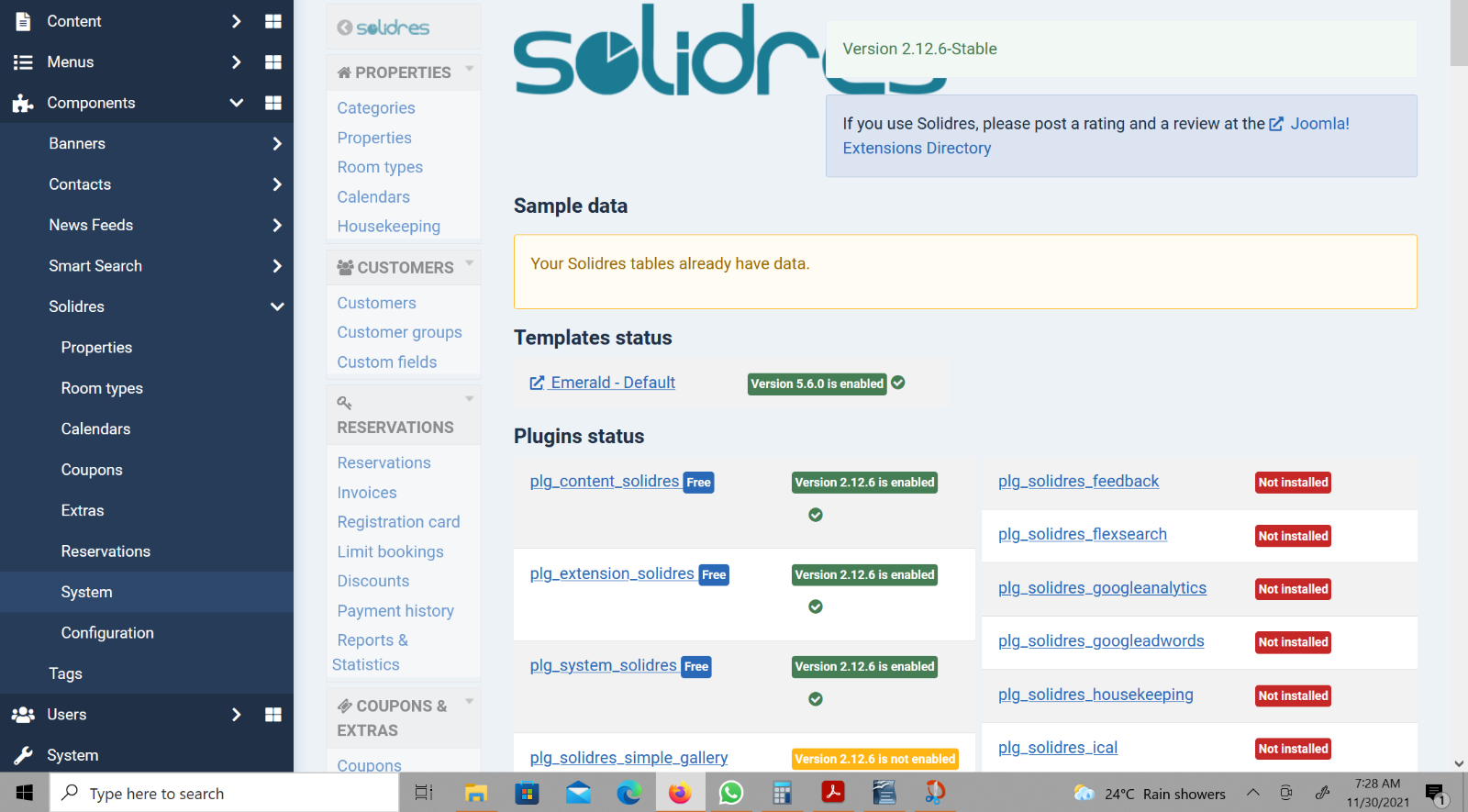Click the Windows taskbar search box
Image resolution: width=1468 pixels, height=812 pixels.
tap(225, 794)
